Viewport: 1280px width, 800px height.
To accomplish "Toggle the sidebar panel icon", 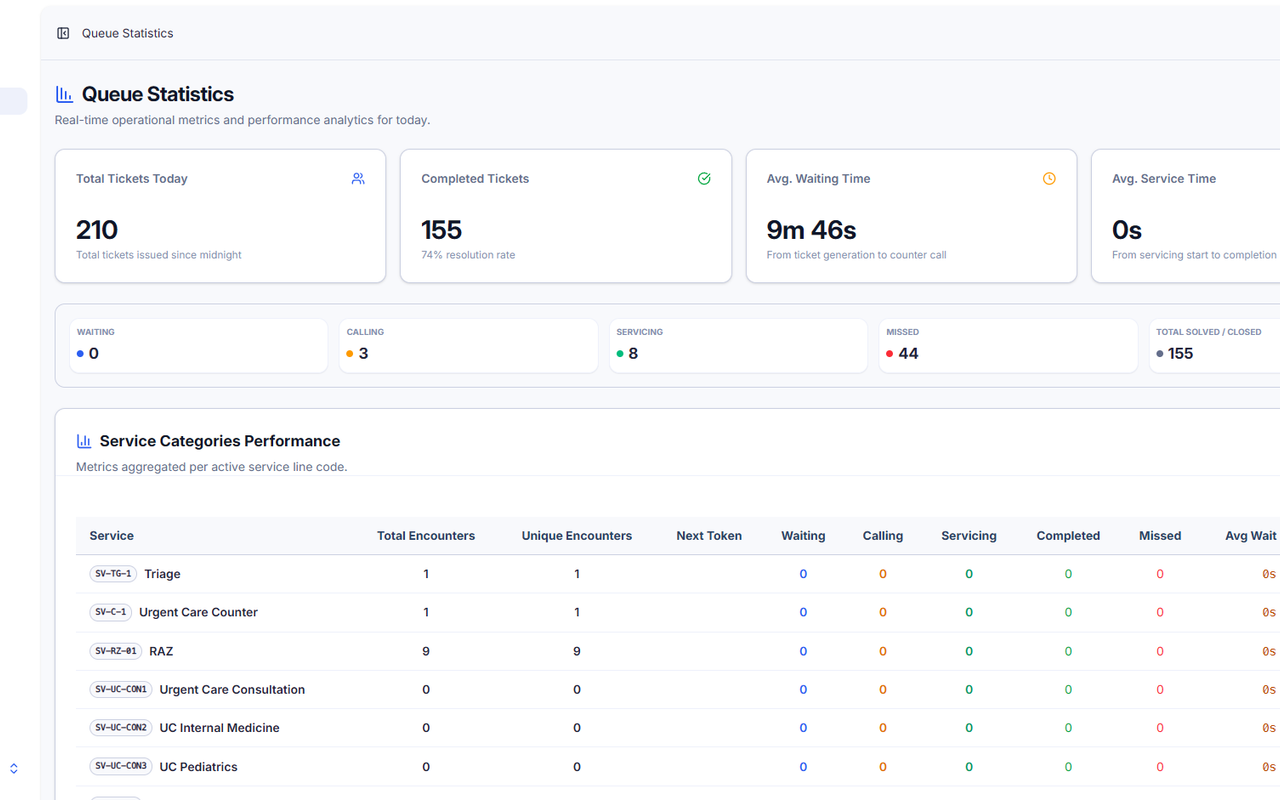I will tap(63, 33).
